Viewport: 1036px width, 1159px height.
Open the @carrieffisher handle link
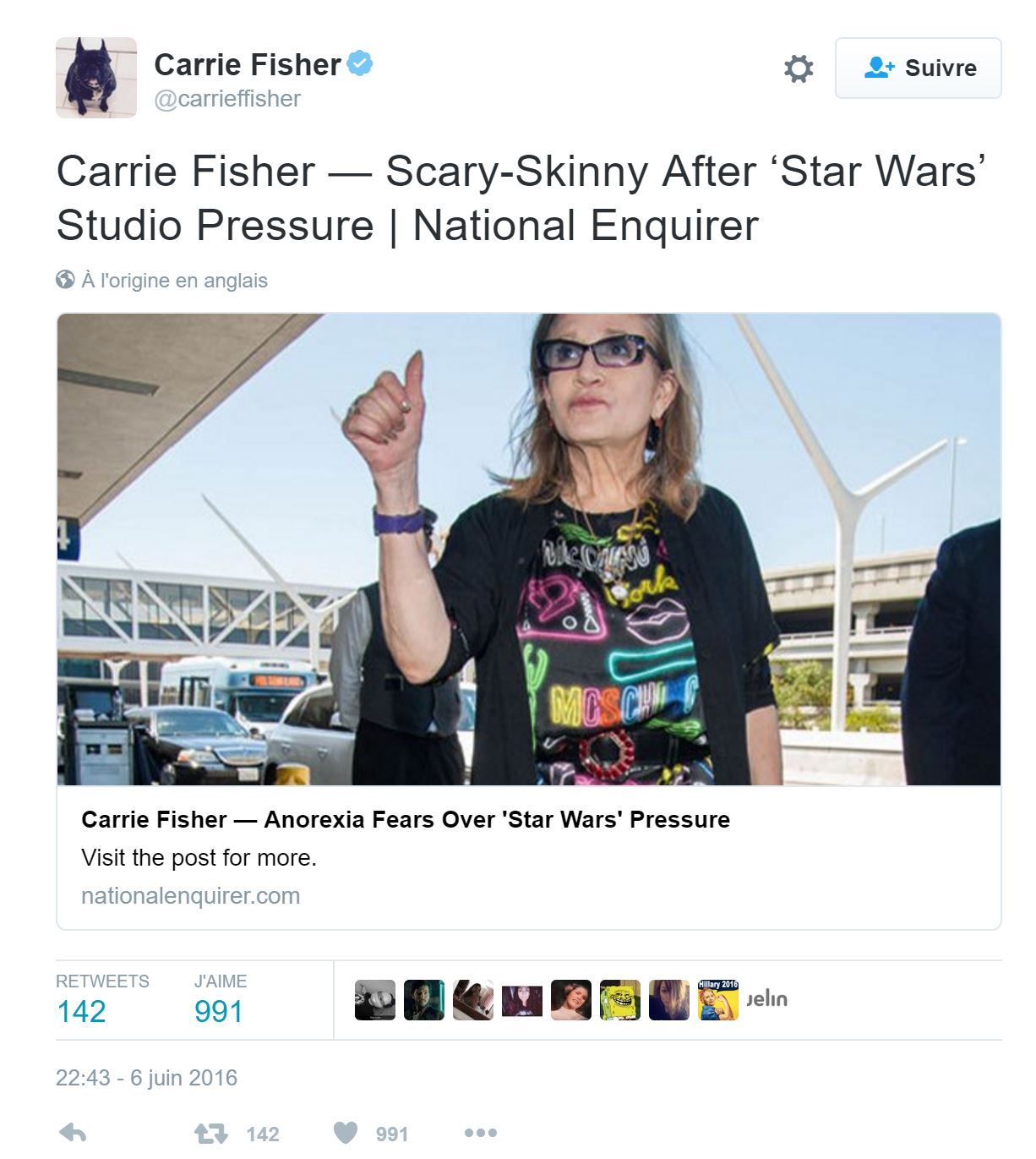click(x=227, y=99)
